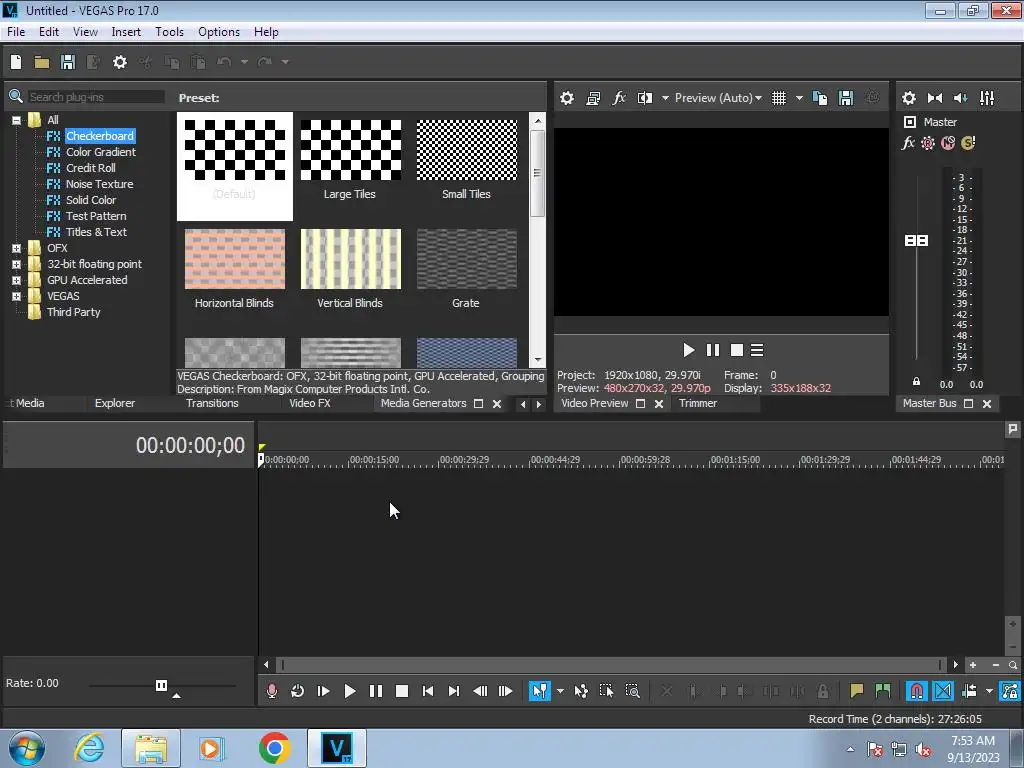The width and height of the screenshot is (1024, 768).
Task: Stop timeline playback in transport bar
Action: (402, 691)
